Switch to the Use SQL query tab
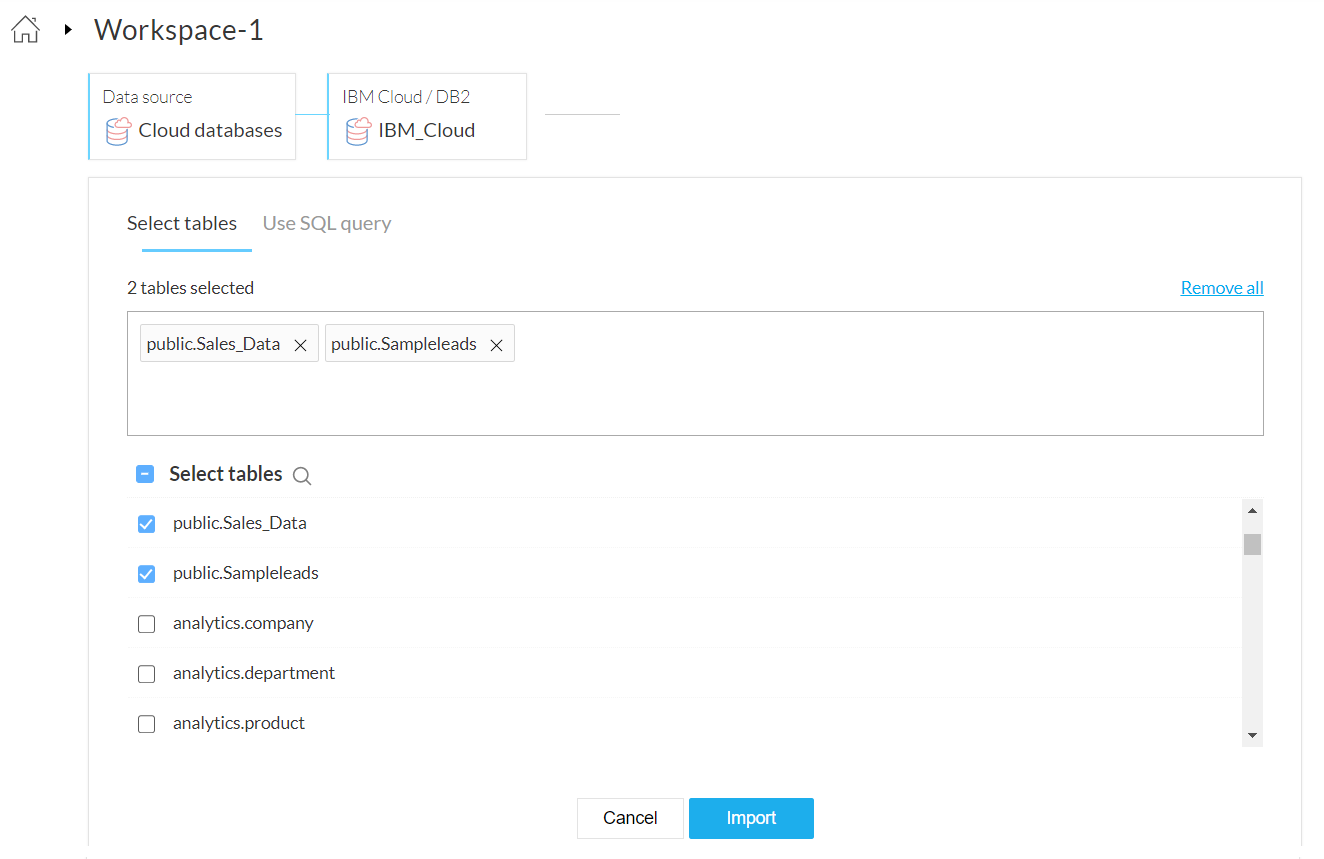This screenshot has height=859, width=1324. coord(327,223)
